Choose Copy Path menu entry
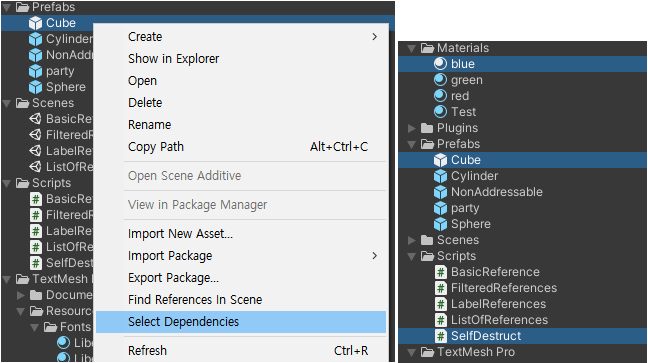The height and width of the screenshot is (363, 648). click(x=242, y=147)
